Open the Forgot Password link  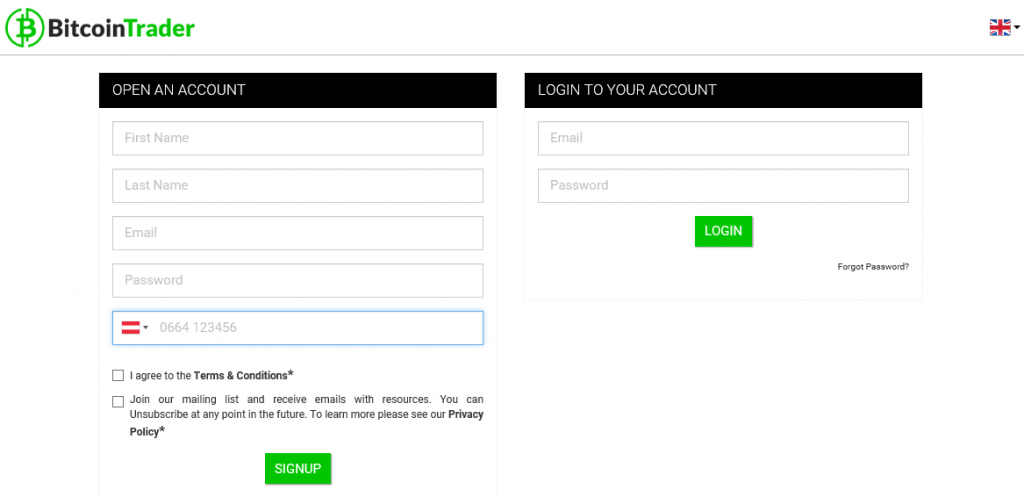coord(873,267)
